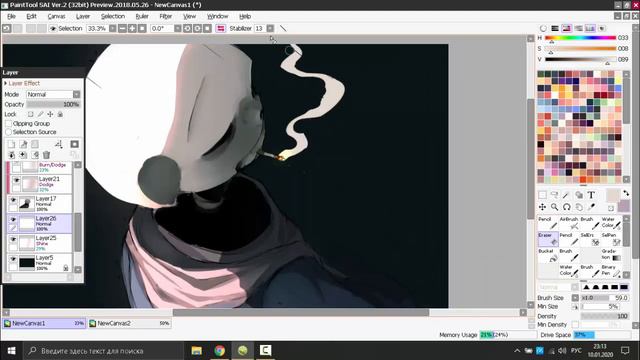
Task: Choose the Eyedropper color picker tool
Action: 591,207
